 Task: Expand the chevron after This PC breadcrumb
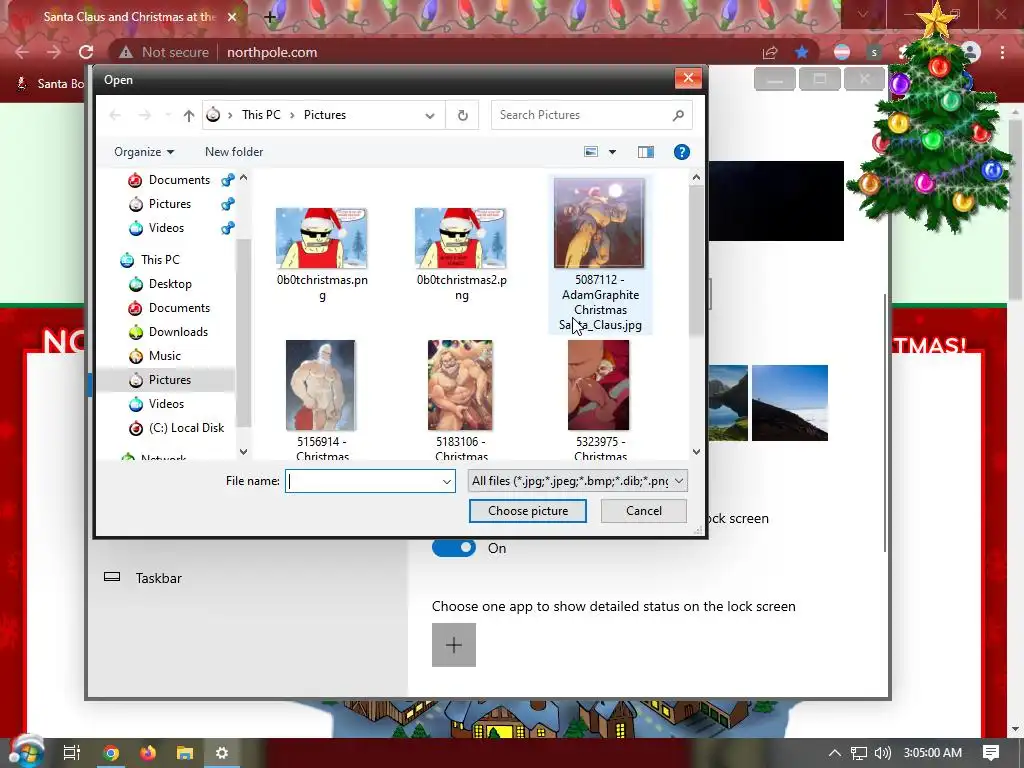(292, 116)
